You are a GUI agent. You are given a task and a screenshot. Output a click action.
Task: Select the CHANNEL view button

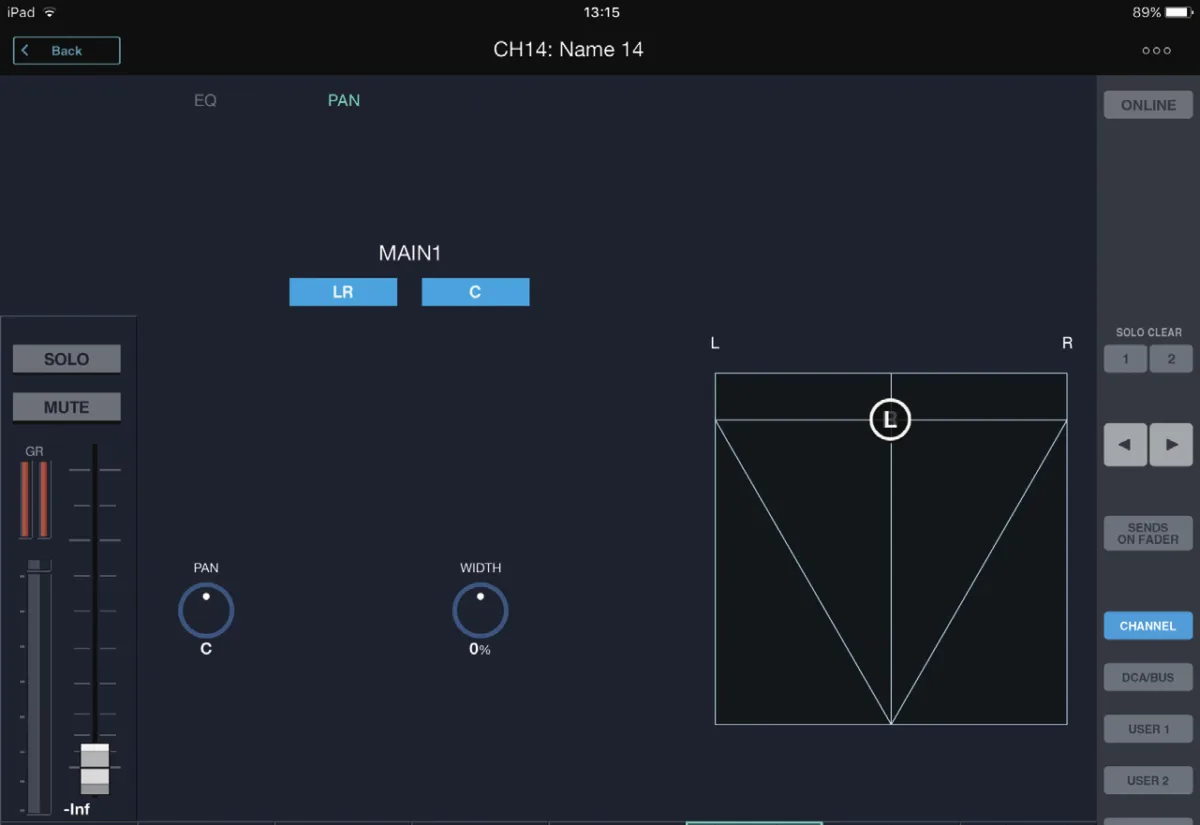1148,626
